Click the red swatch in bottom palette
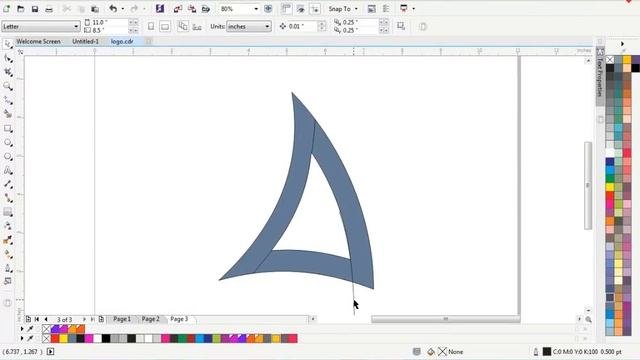Image resolution: width=640 pixels, height=360 pixels. (55, 338)
